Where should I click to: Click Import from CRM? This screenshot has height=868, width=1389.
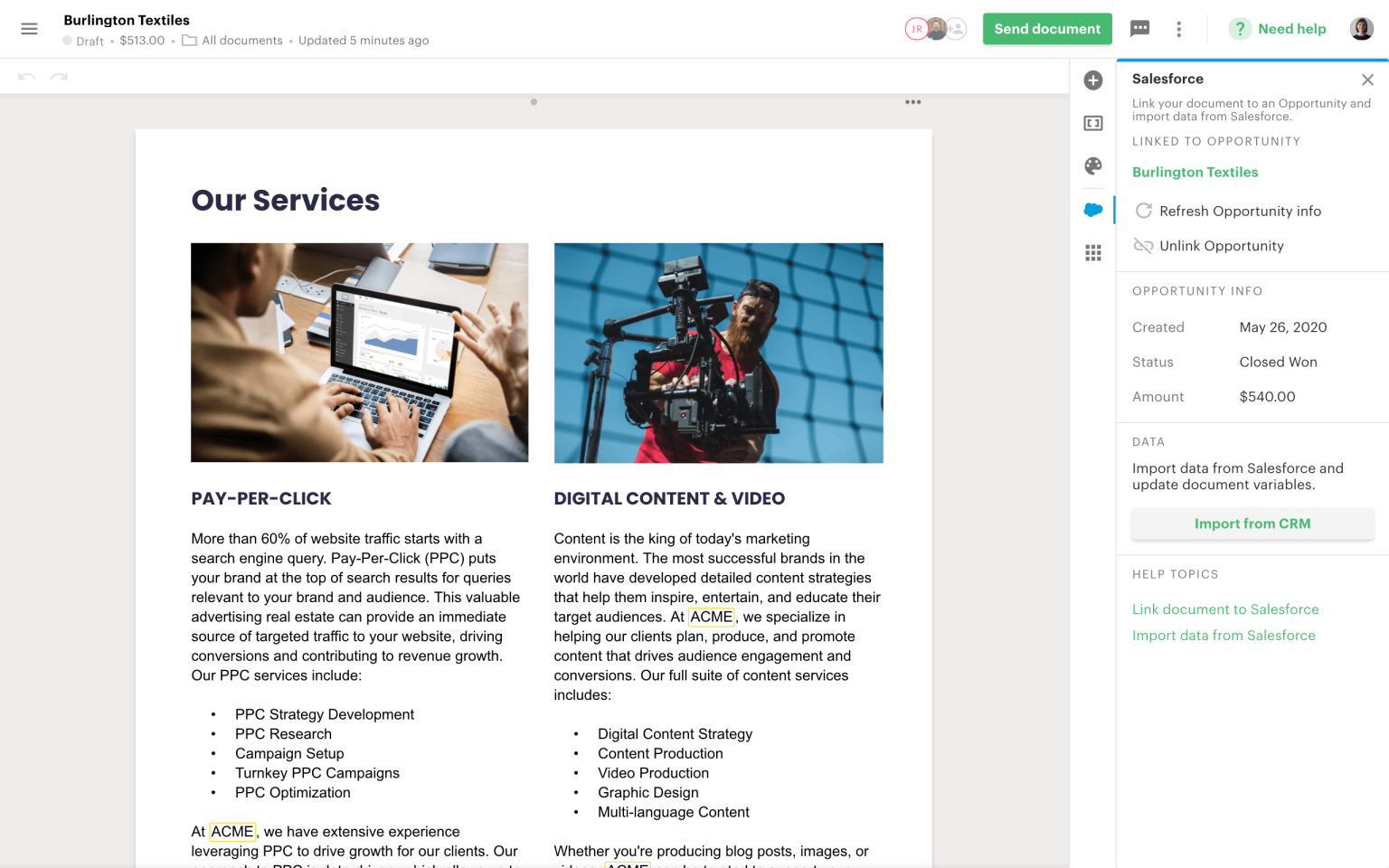click(x=1252, y=524)
